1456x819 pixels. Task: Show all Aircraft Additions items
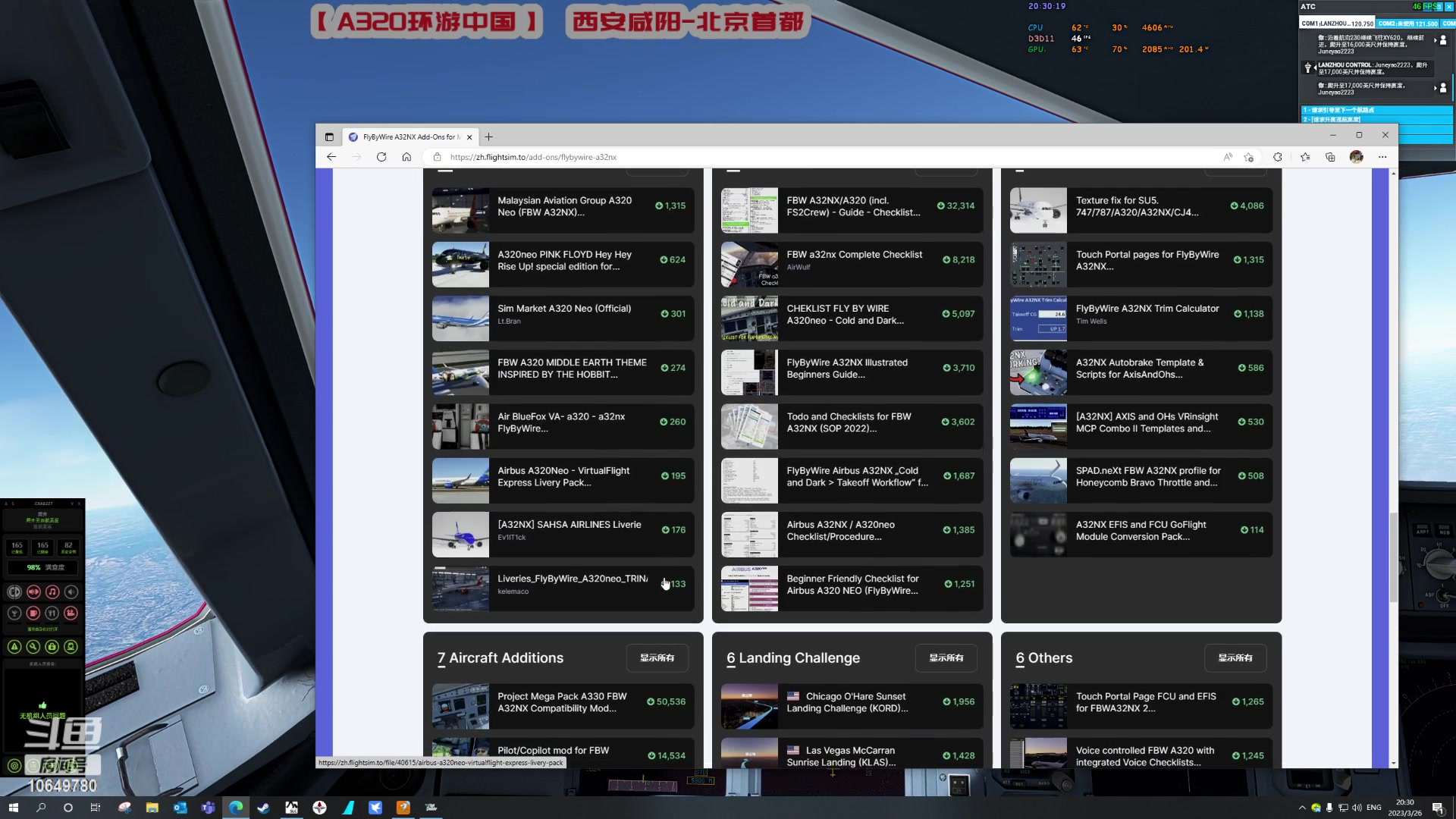click(x=657, y=658)
